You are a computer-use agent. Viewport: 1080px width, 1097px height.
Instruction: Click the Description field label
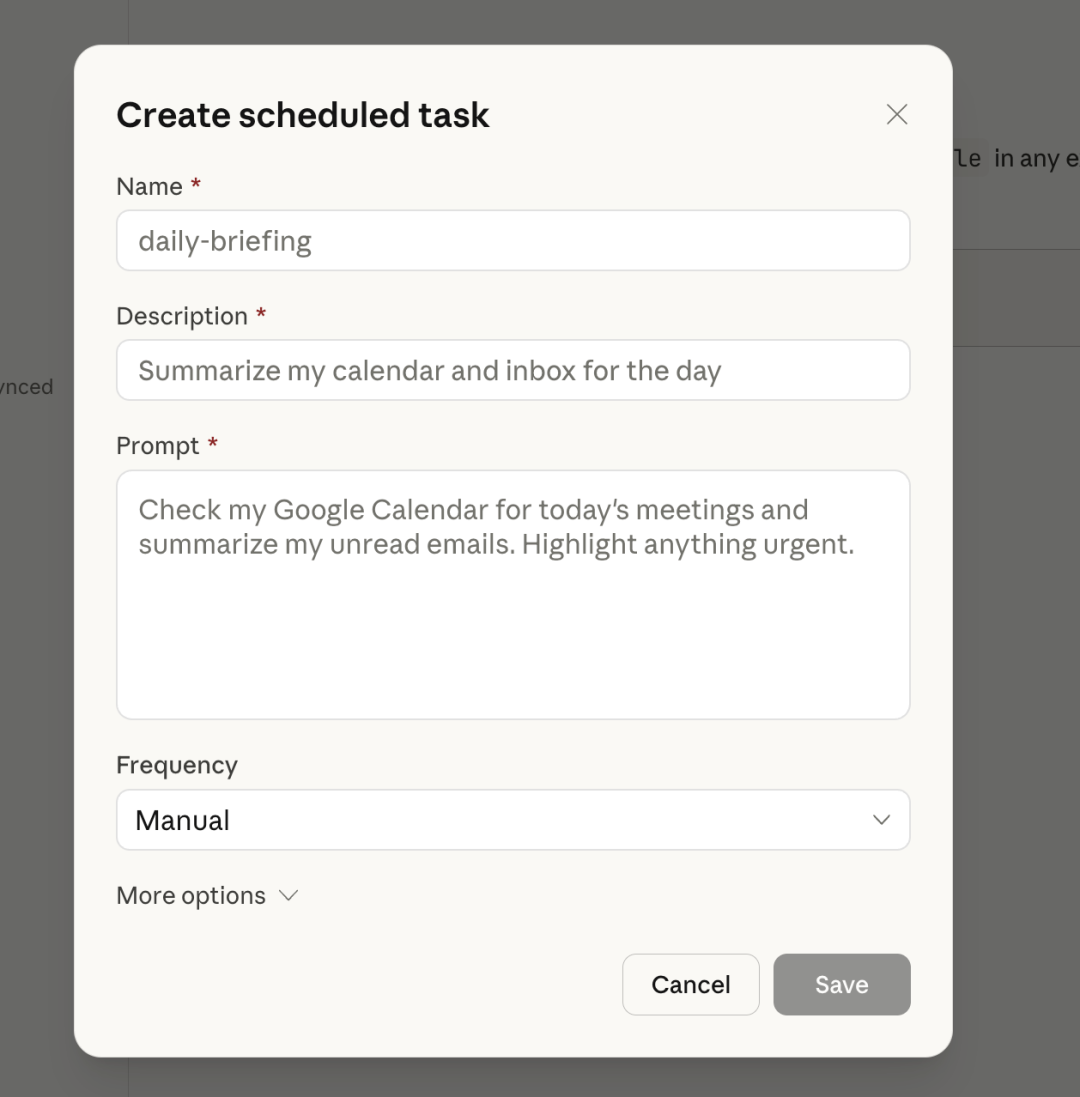click(x=181, y=316)
